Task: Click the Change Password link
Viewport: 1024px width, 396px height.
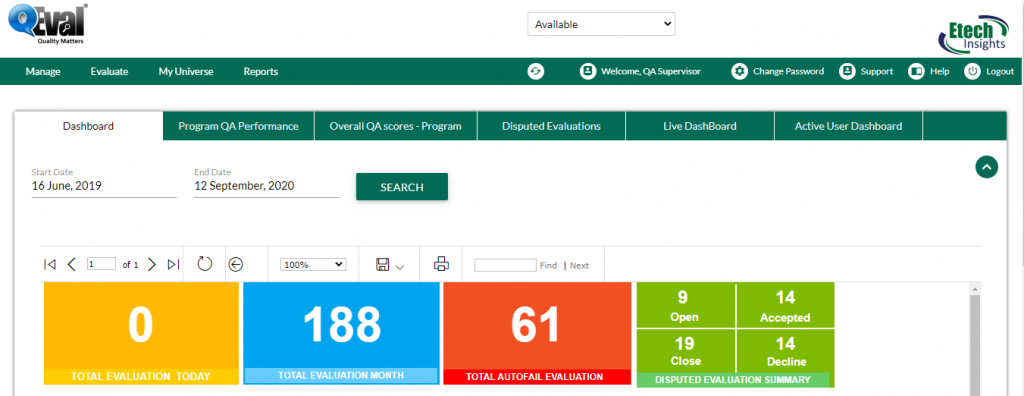Action: tap(788, 71)
